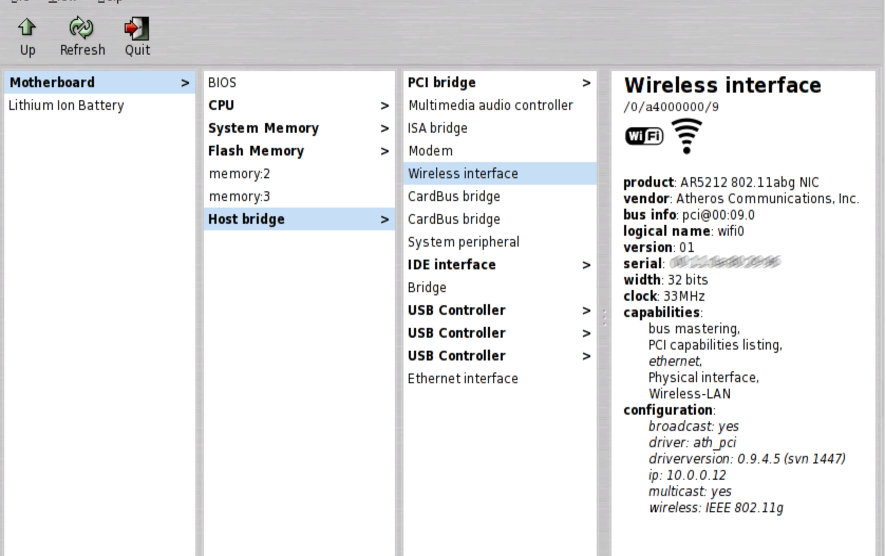
Task: Select Lithium Ion Battery entry
Action: pos(99,106)
